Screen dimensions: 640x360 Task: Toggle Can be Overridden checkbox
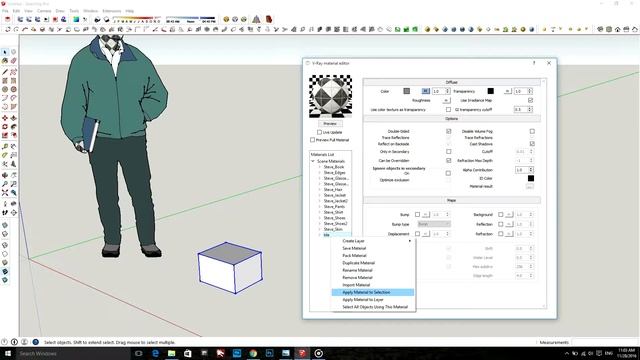coord(449,160)
